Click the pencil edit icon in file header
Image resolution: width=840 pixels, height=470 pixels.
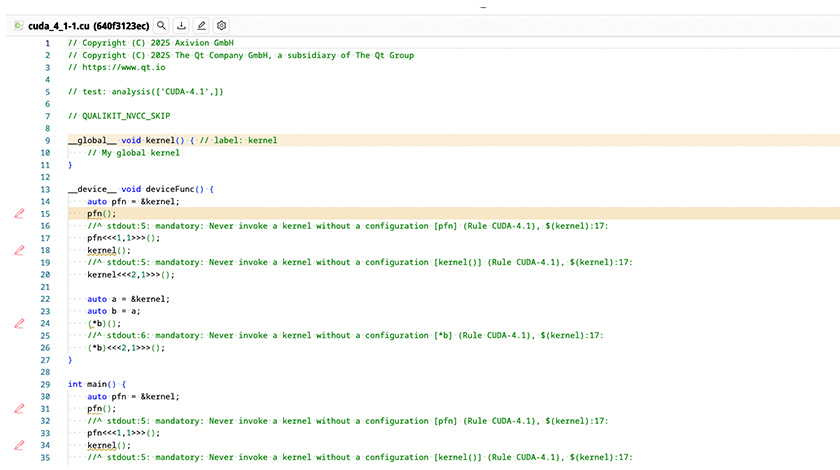[x=202, y=25]
